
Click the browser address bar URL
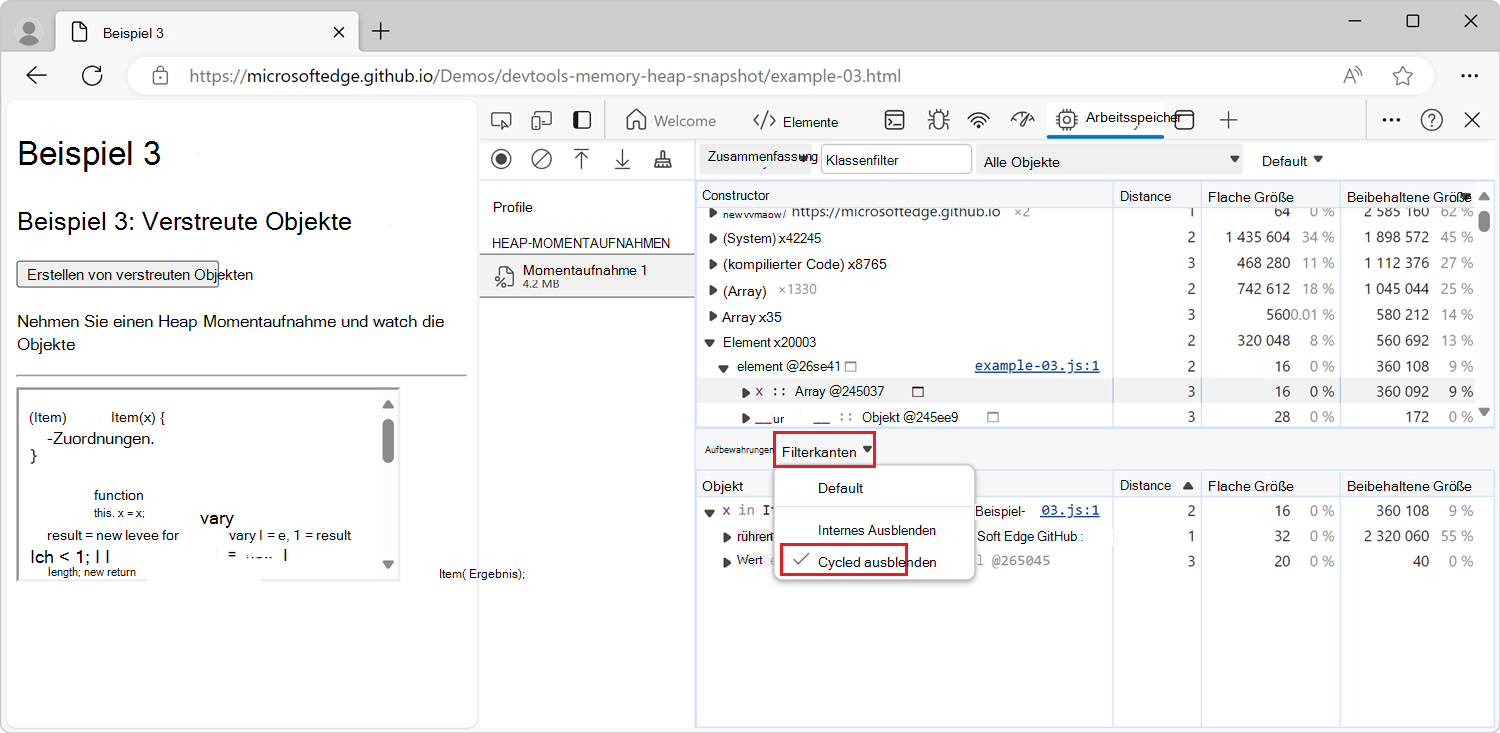pyautogui.click(x=545, y=76)
